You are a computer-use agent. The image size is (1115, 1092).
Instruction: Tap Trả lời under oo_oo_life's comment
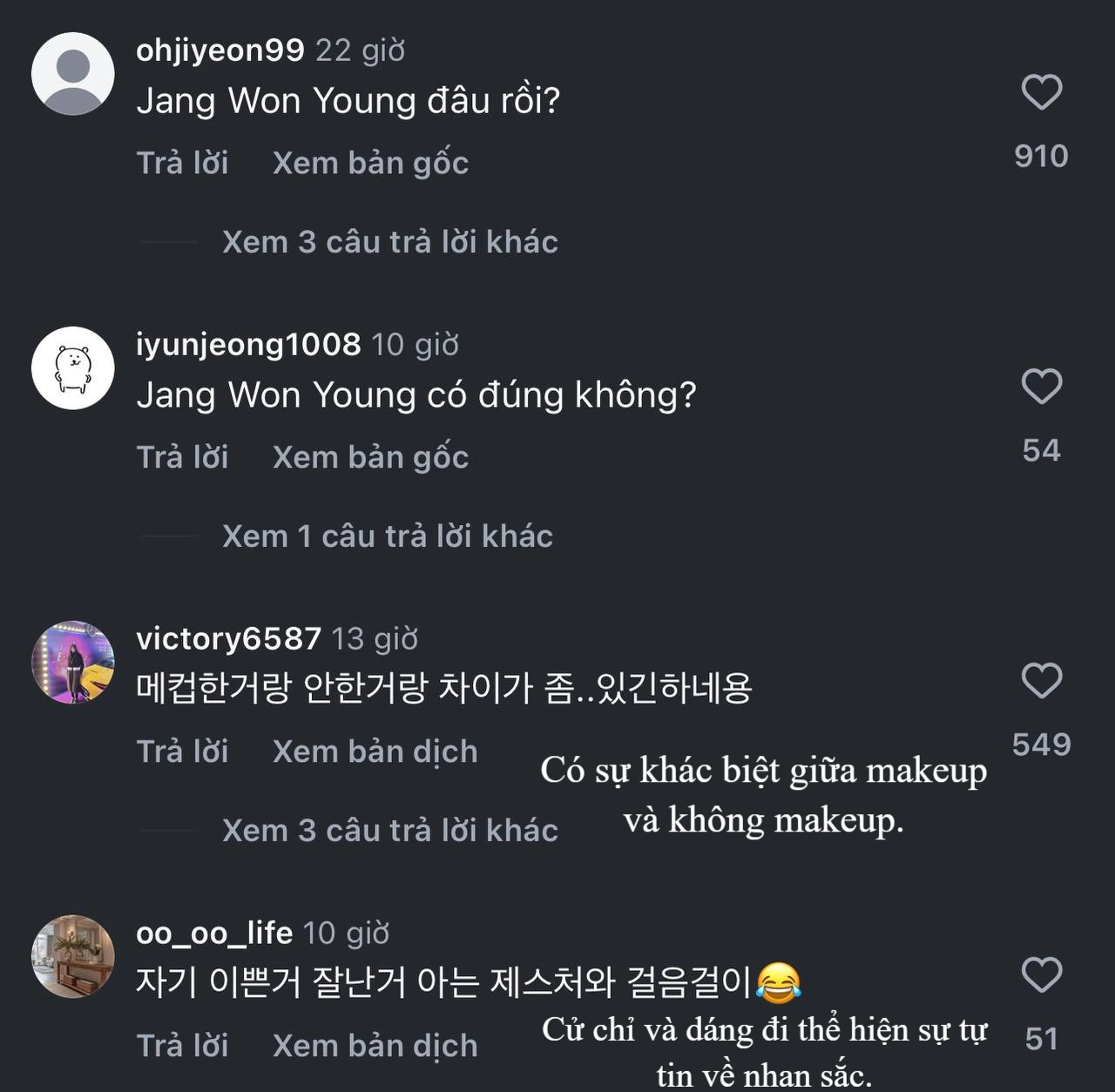point(182,1045)
